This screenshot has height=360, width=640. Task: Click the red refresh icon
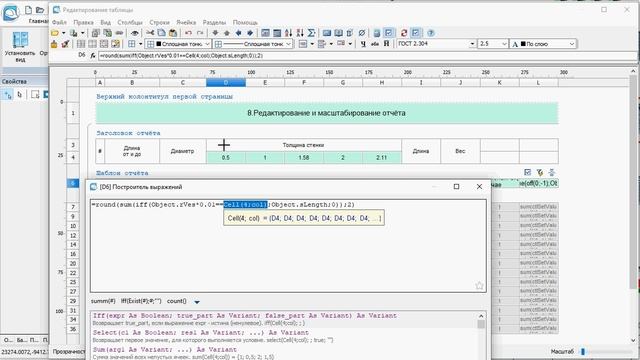pos(404,33)
